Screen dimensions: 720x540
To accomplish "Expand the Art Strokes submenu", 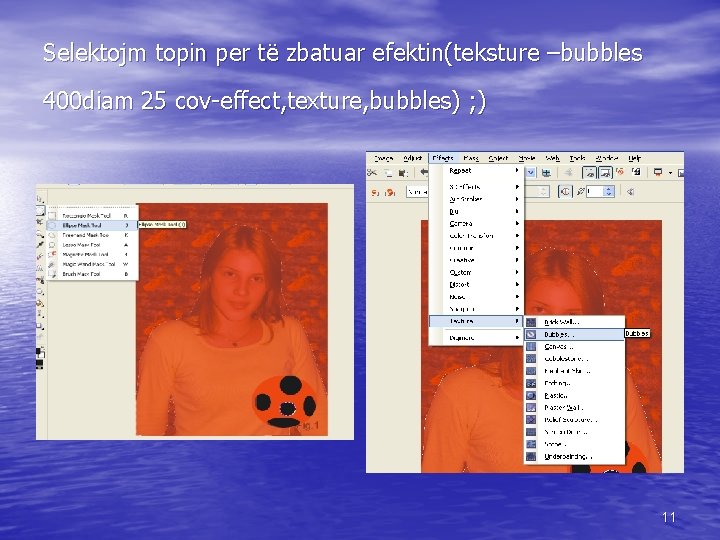I will pyautogui.click(x=476, y=199).
